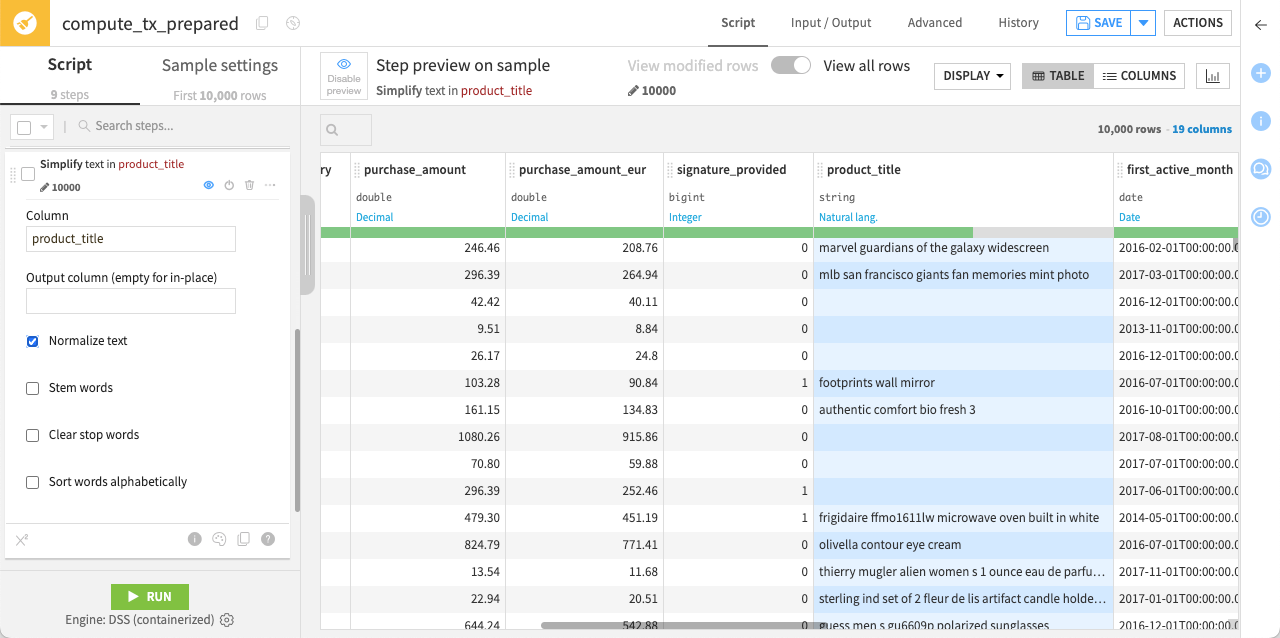The height and width of the screenshot is (638, 1280).
Task: Tick the select-all steps checkbox
Action: coord(24,127)
